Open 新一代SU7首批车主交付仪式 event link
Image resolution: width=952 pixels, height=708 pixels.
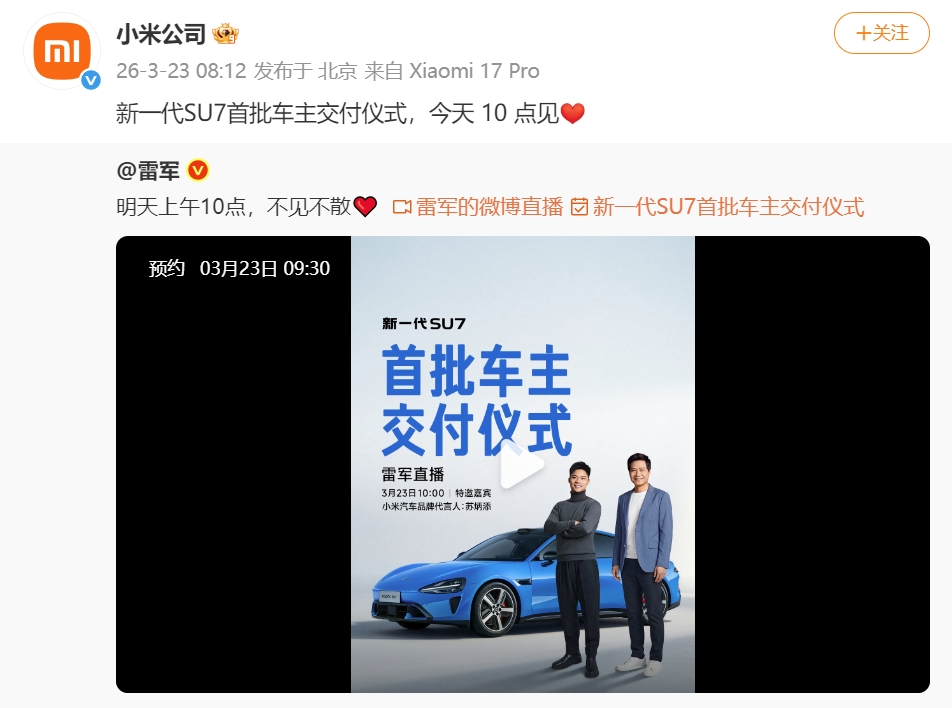point(728,207)
